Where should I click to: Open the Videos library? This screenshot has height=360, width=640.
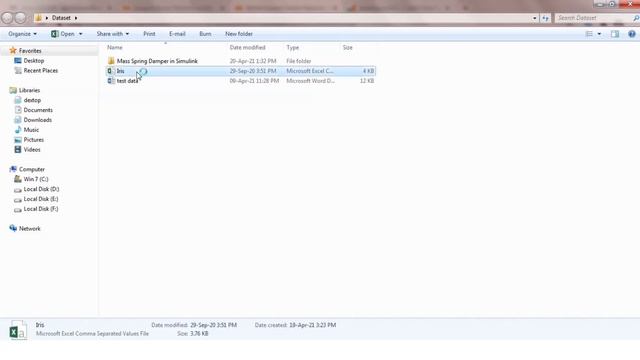[32, 150]
